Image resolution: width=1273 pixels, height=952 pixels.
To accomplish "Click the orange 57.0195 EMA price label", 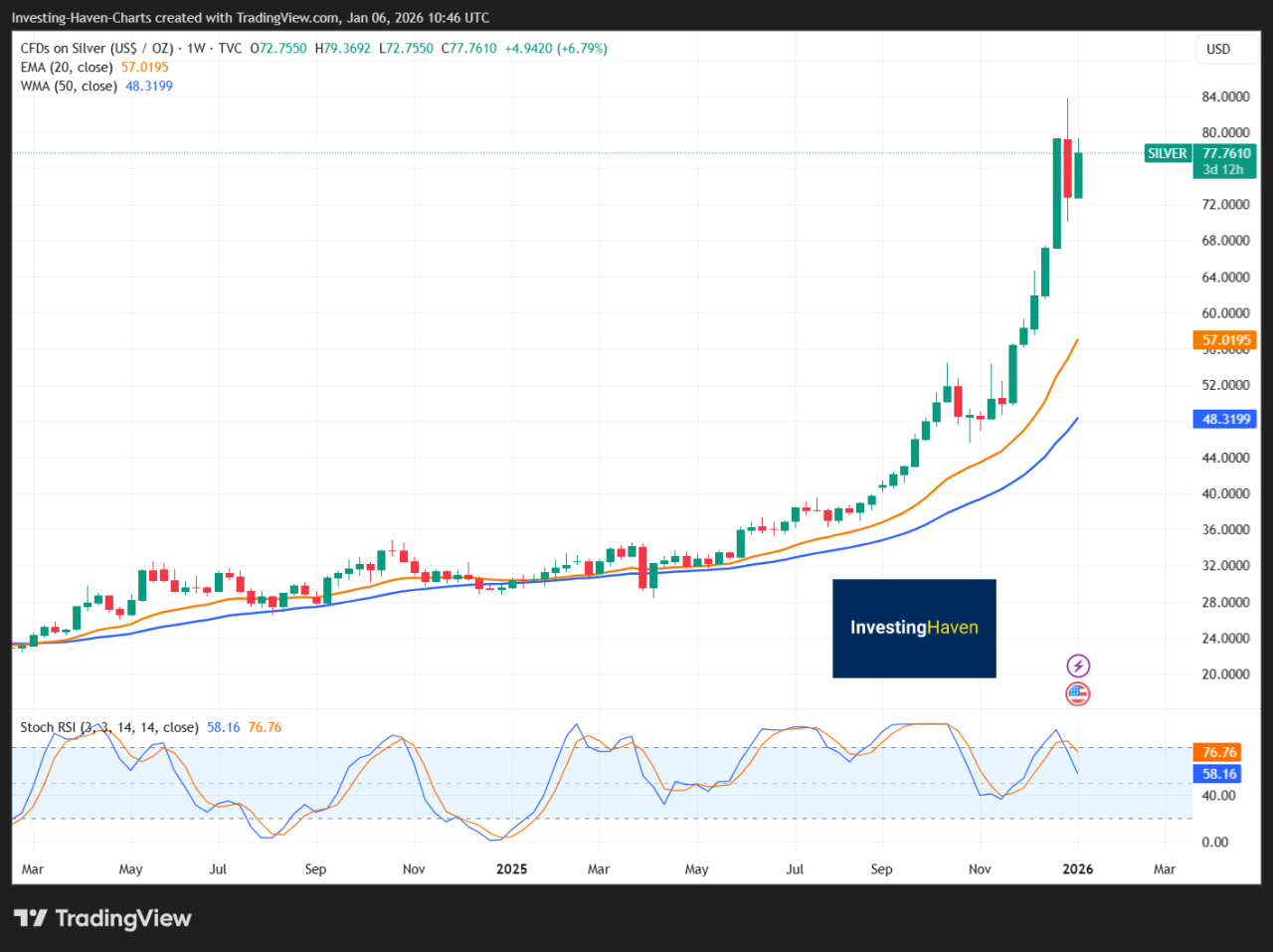I will 1225,340.
